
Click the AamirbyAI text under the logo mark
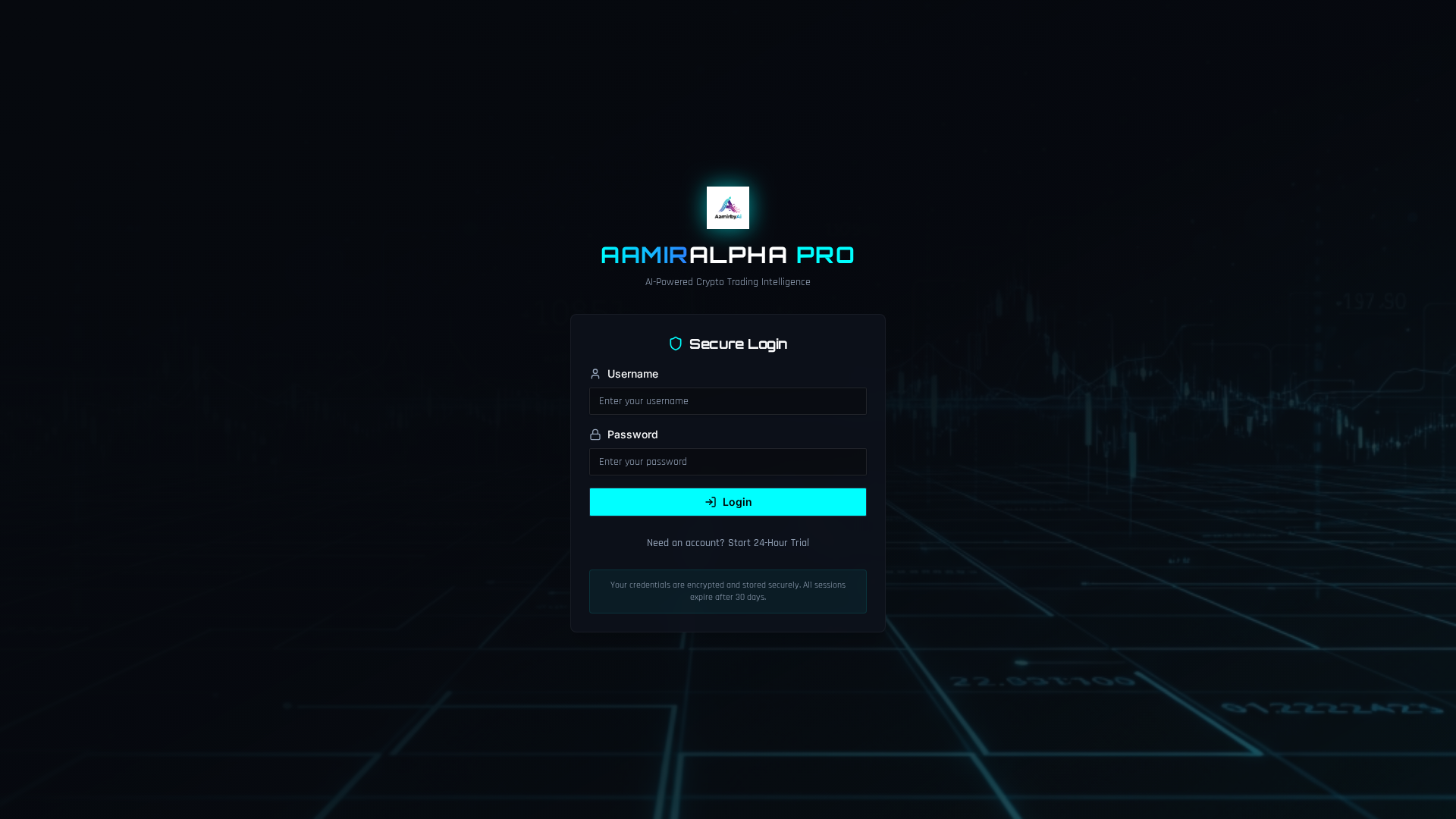tap(727, 217)
